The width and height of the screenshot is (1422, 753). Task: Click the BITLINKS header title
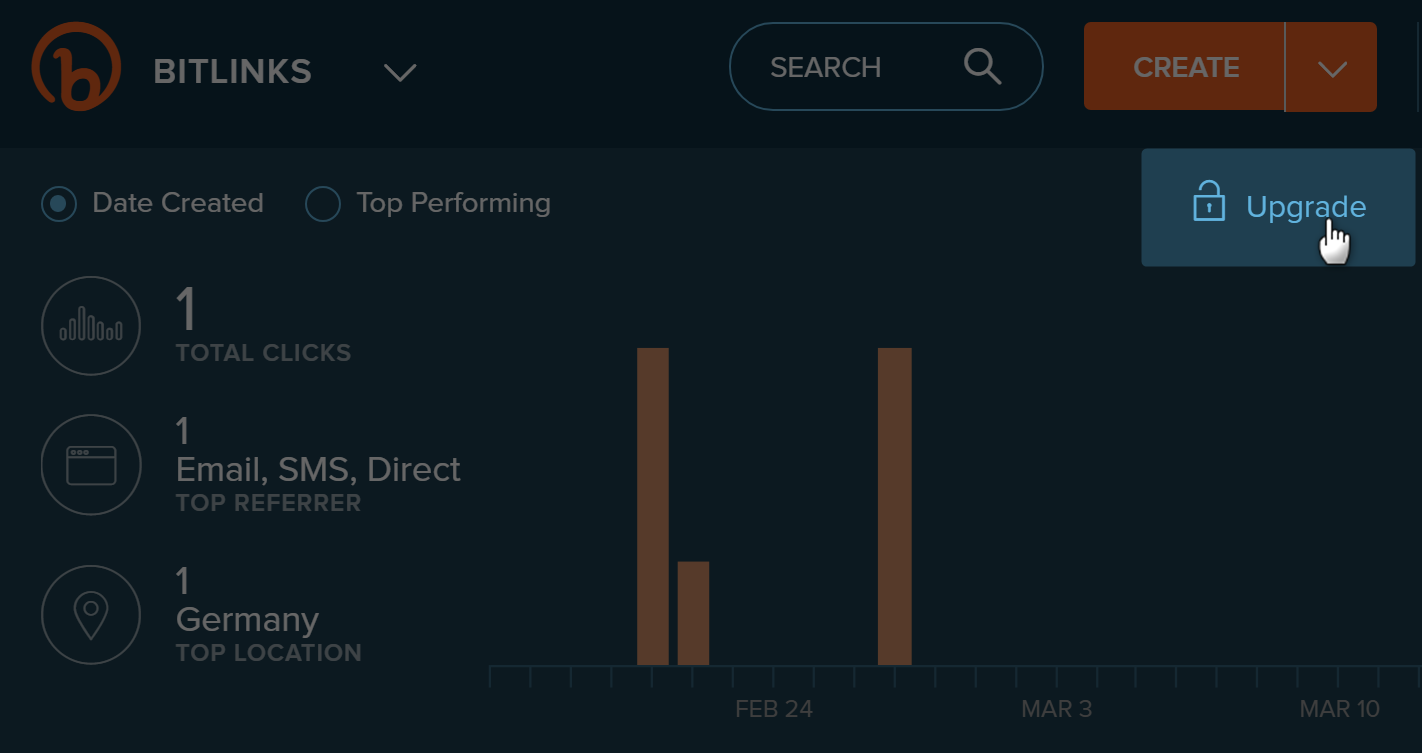233,72
